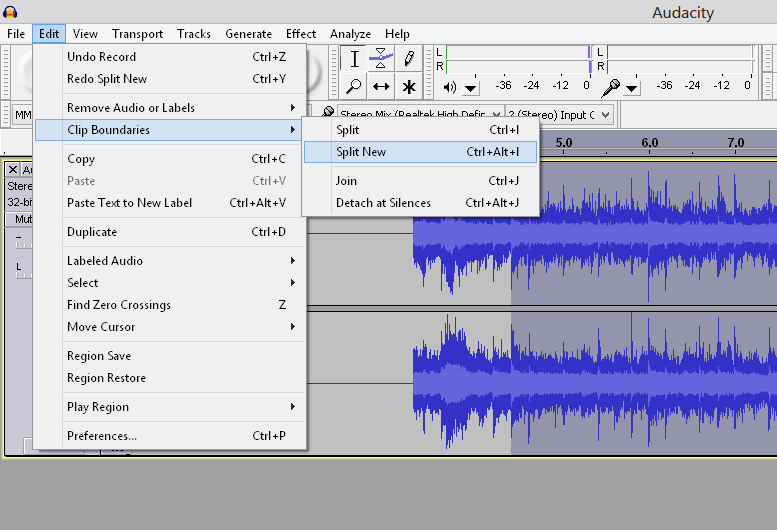Image resolution: width=777 pixels, height=530 pixels.
Task: Select the Zoom magnifier tool
Action: coord(354,87)
